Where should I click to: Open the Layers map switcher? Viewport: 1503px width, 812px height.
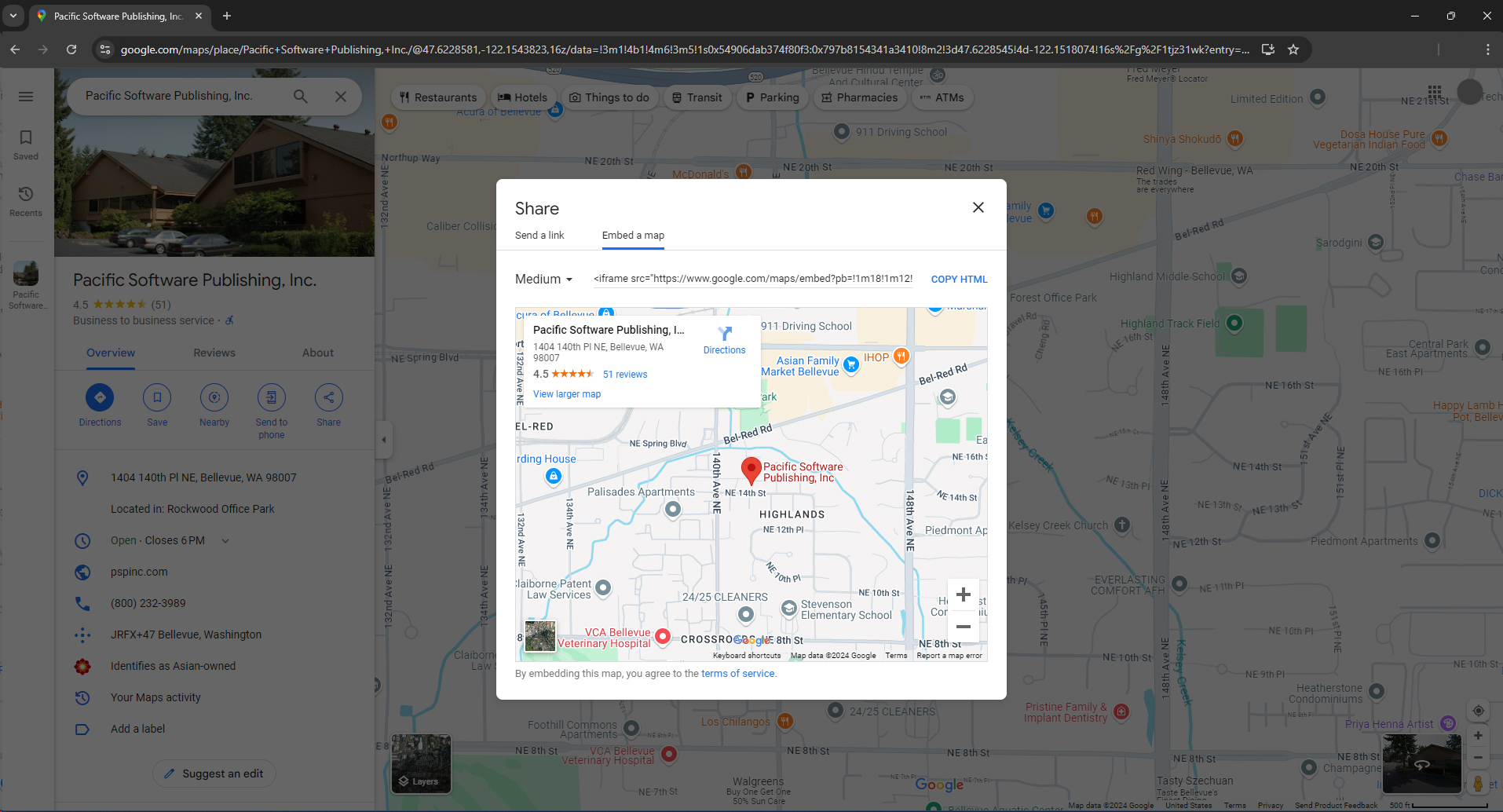click(x=422, y=764)
